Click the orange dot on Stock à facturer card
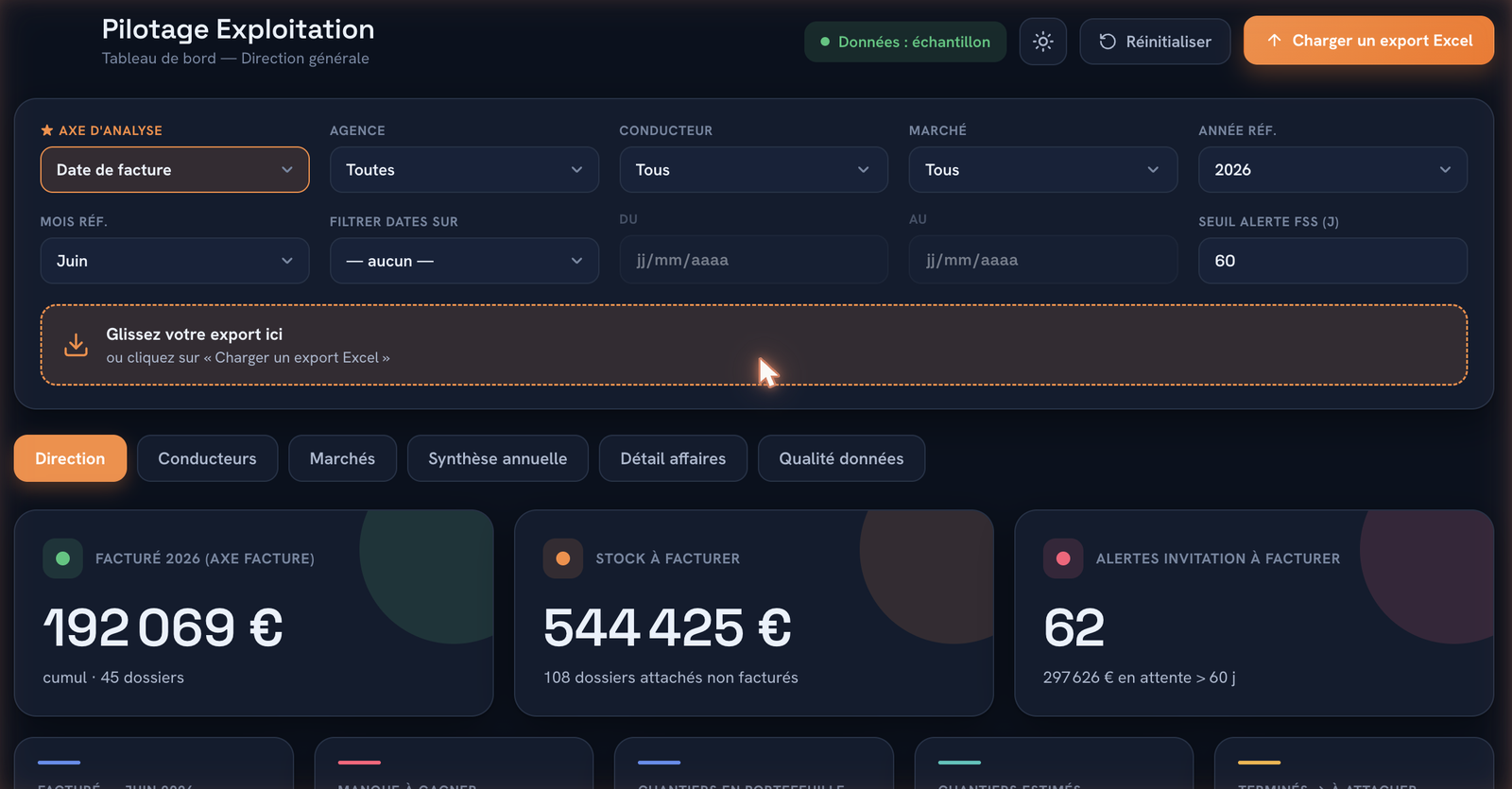The image size is (1512, 789). point(563,558)
